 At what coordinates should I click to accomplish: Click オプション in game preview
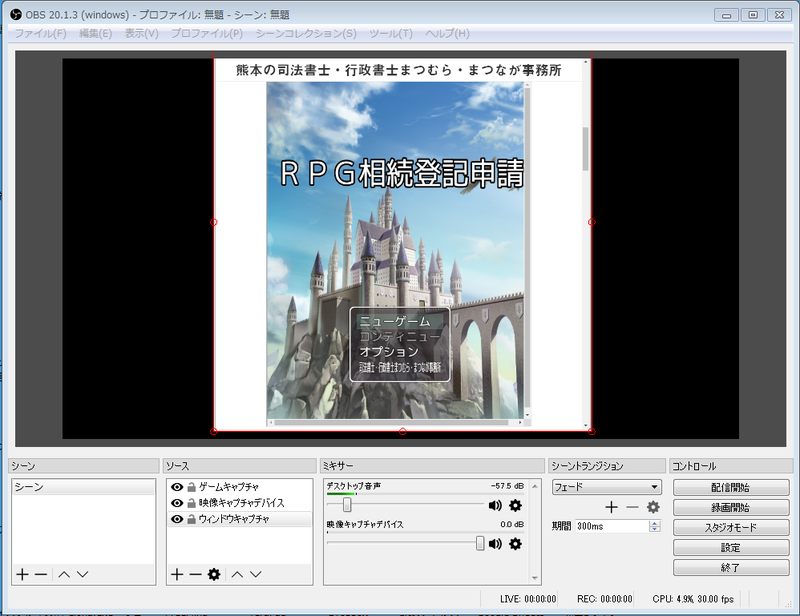point(389,352)
